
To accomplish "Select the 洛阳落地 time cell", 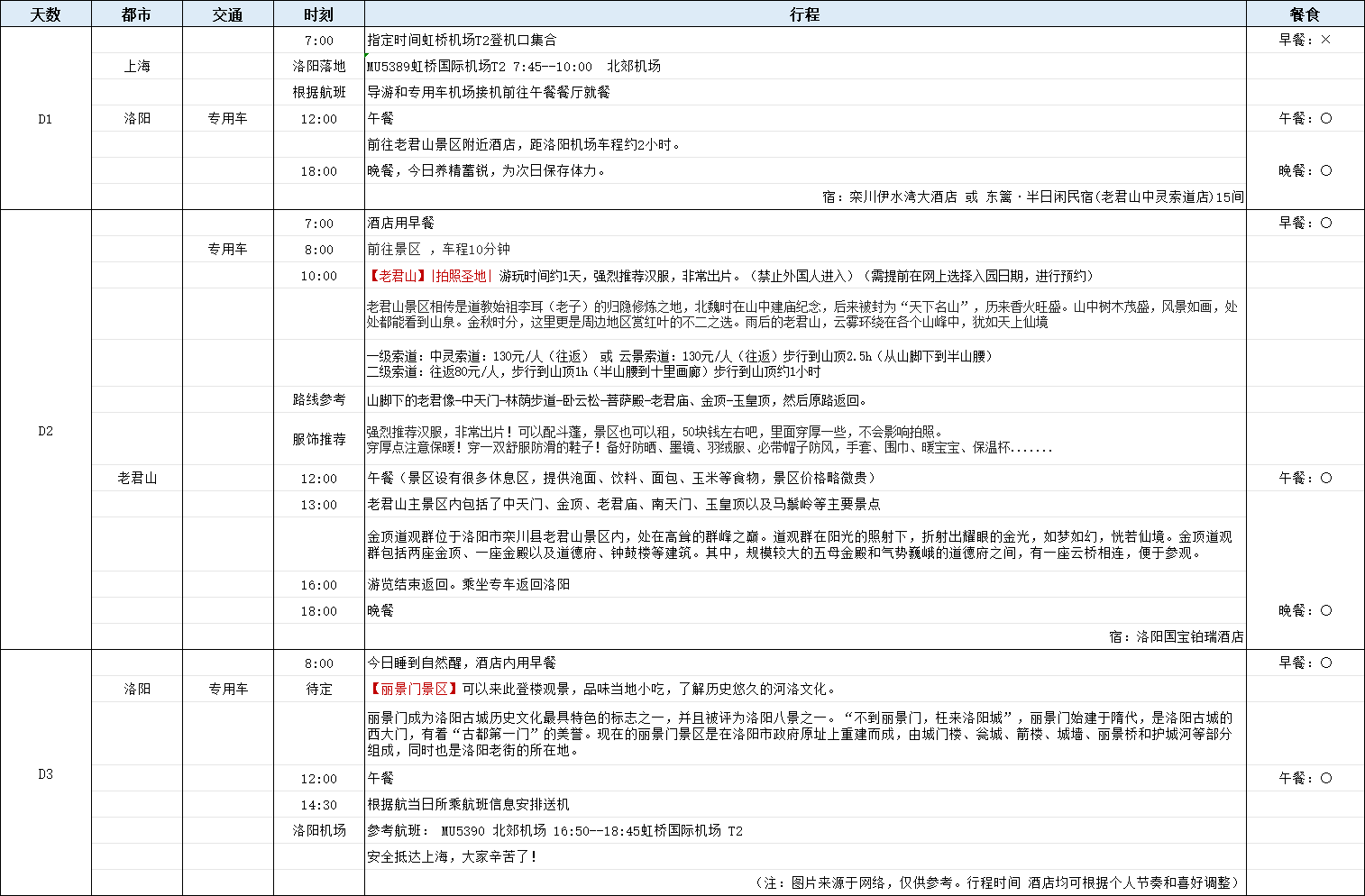I will (318, 67).
